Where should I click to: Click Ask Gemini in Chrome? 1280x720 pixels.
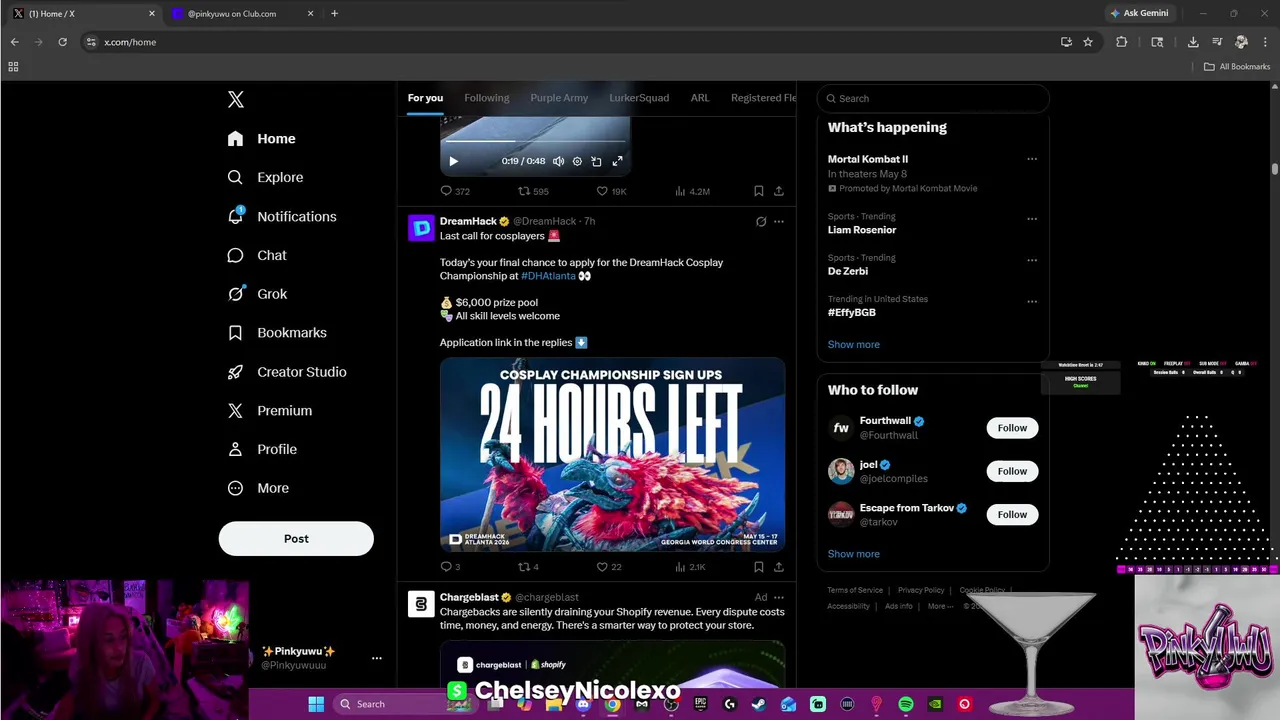[1138, 13]
